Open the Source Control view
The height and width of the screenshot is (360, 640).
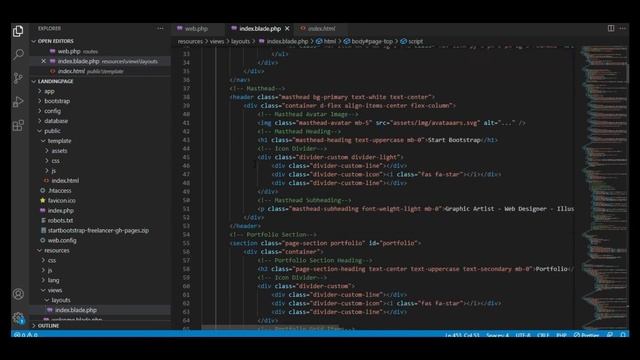18,78
